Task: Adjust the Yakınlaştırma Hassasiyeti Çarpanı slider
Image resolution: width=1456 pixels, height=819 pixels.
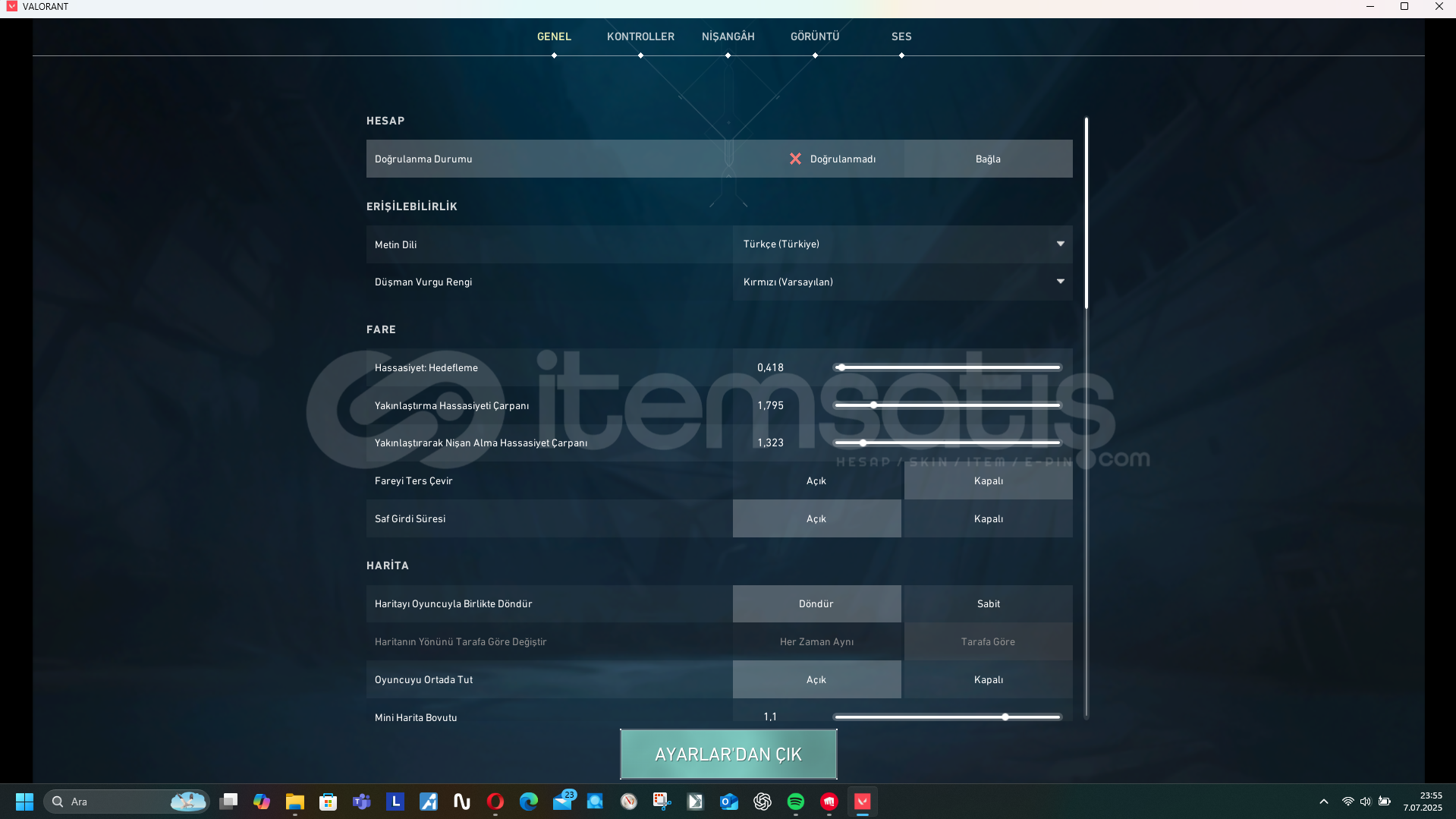Action: pos(947,405)
